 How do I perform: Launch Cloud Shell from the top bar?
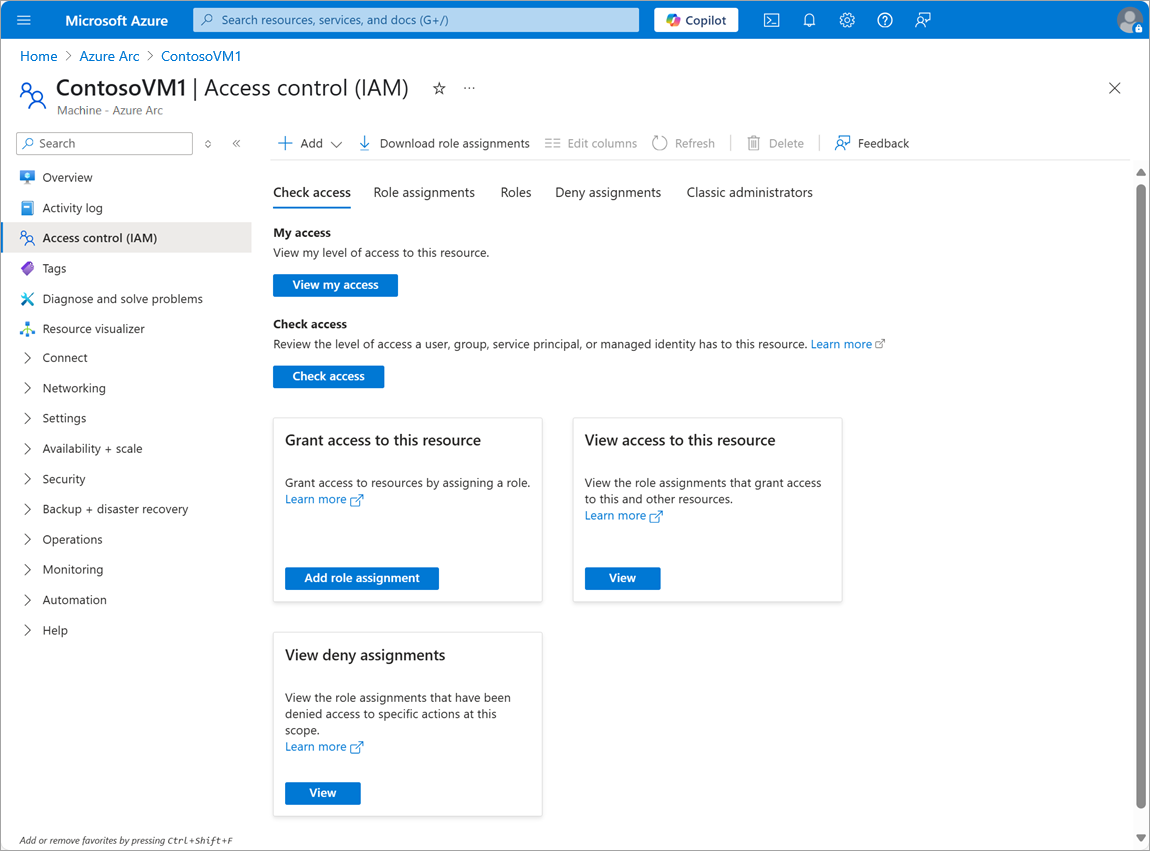(x=772, y=20)
